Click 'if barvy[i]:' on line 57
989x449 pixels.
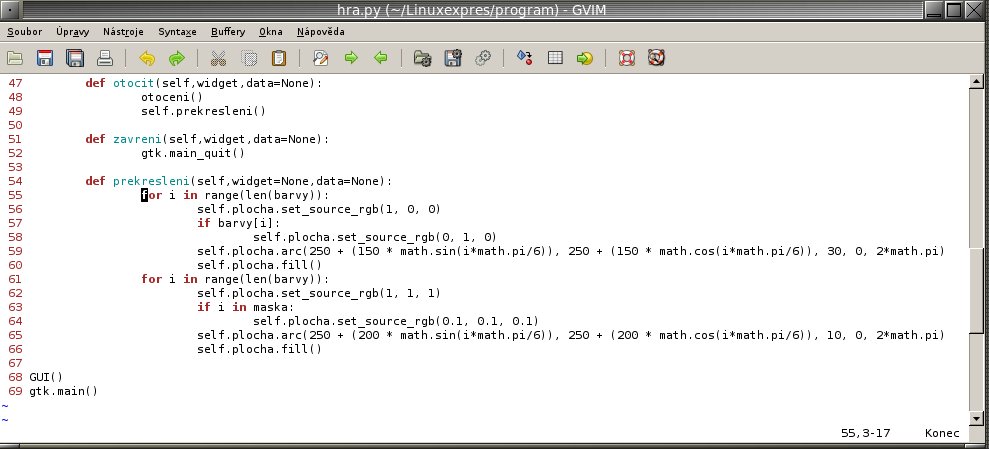click(238, 223)
